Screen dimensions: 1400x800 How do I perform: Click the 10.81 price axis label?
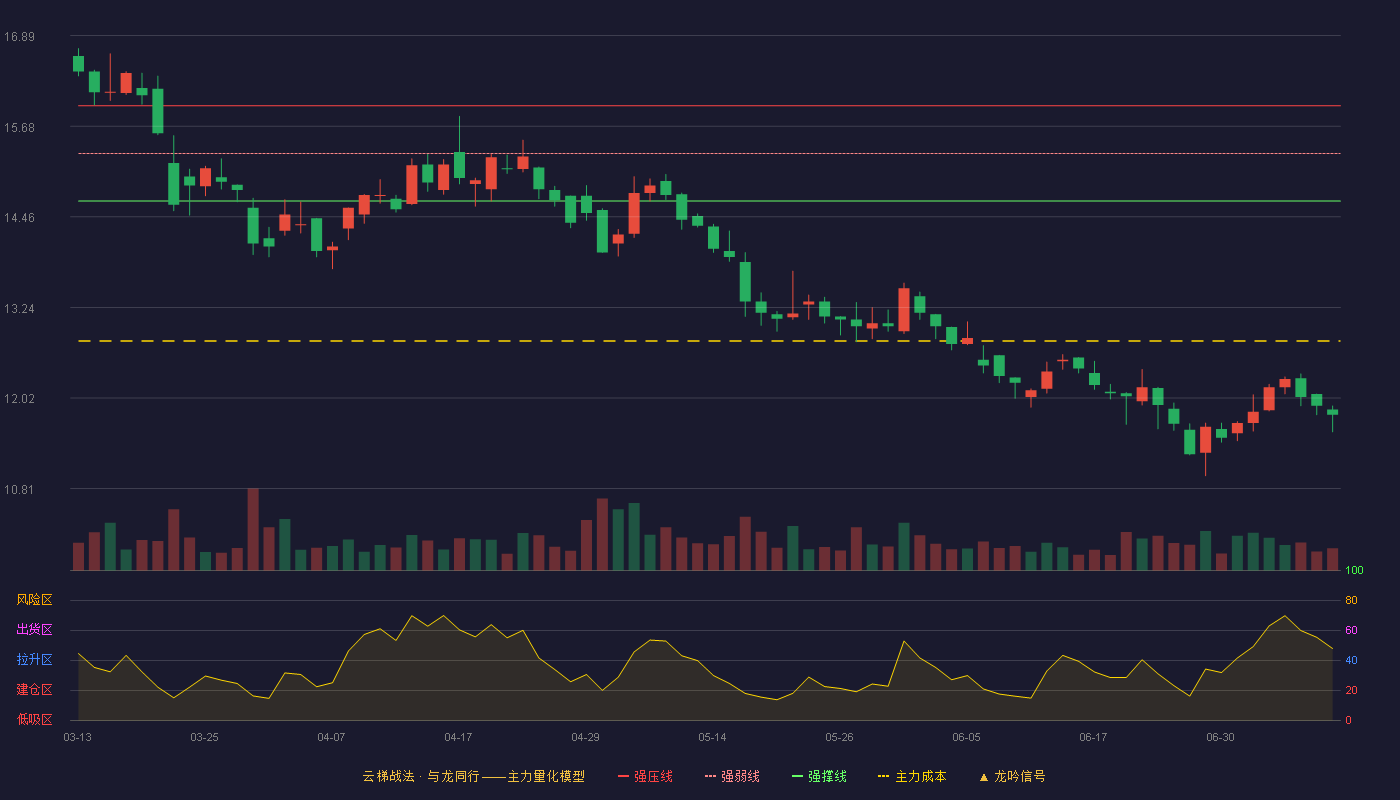click(19, 489)
